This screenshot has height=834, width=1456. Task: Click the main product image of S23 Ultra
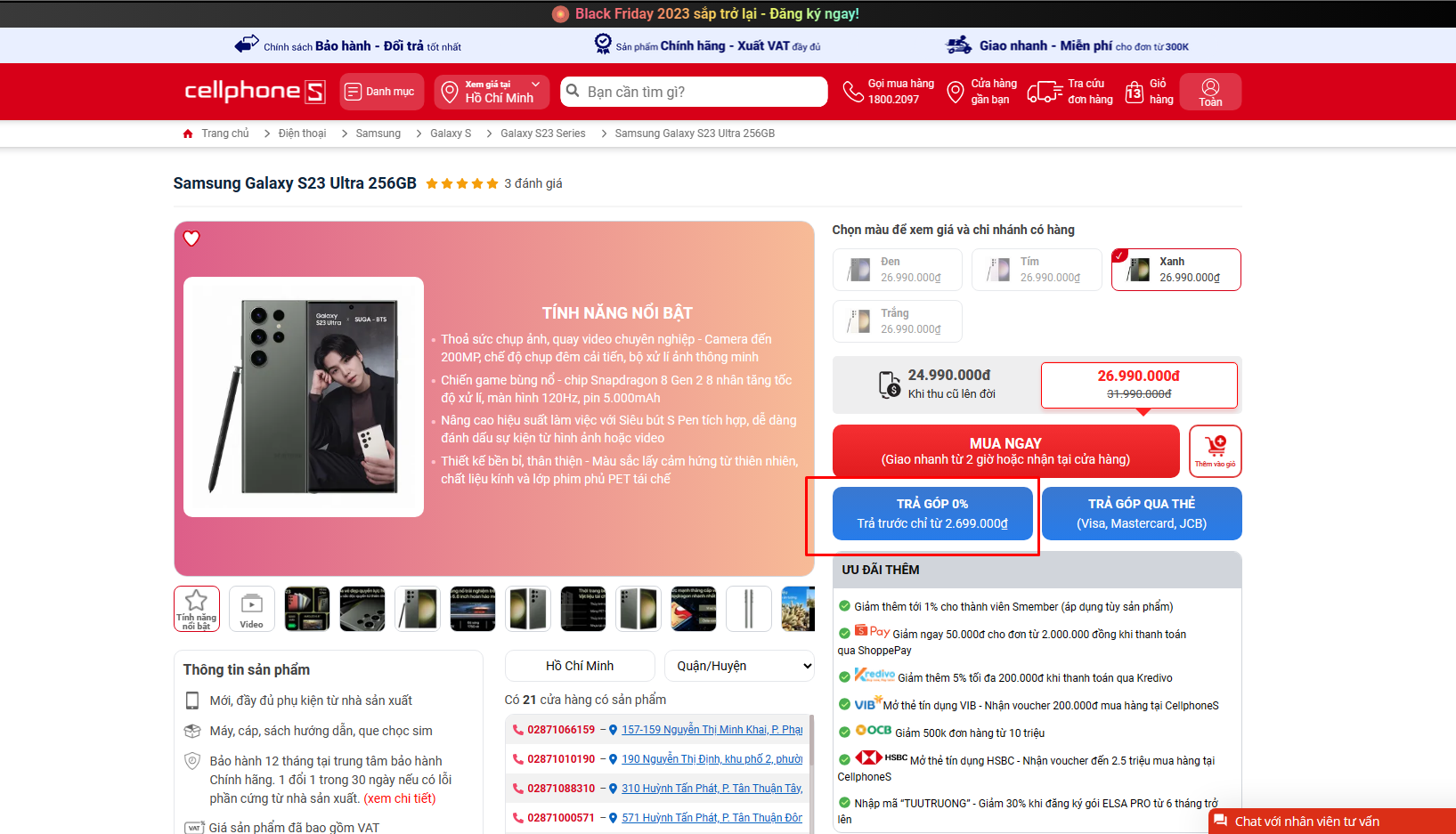pos(304,397)
